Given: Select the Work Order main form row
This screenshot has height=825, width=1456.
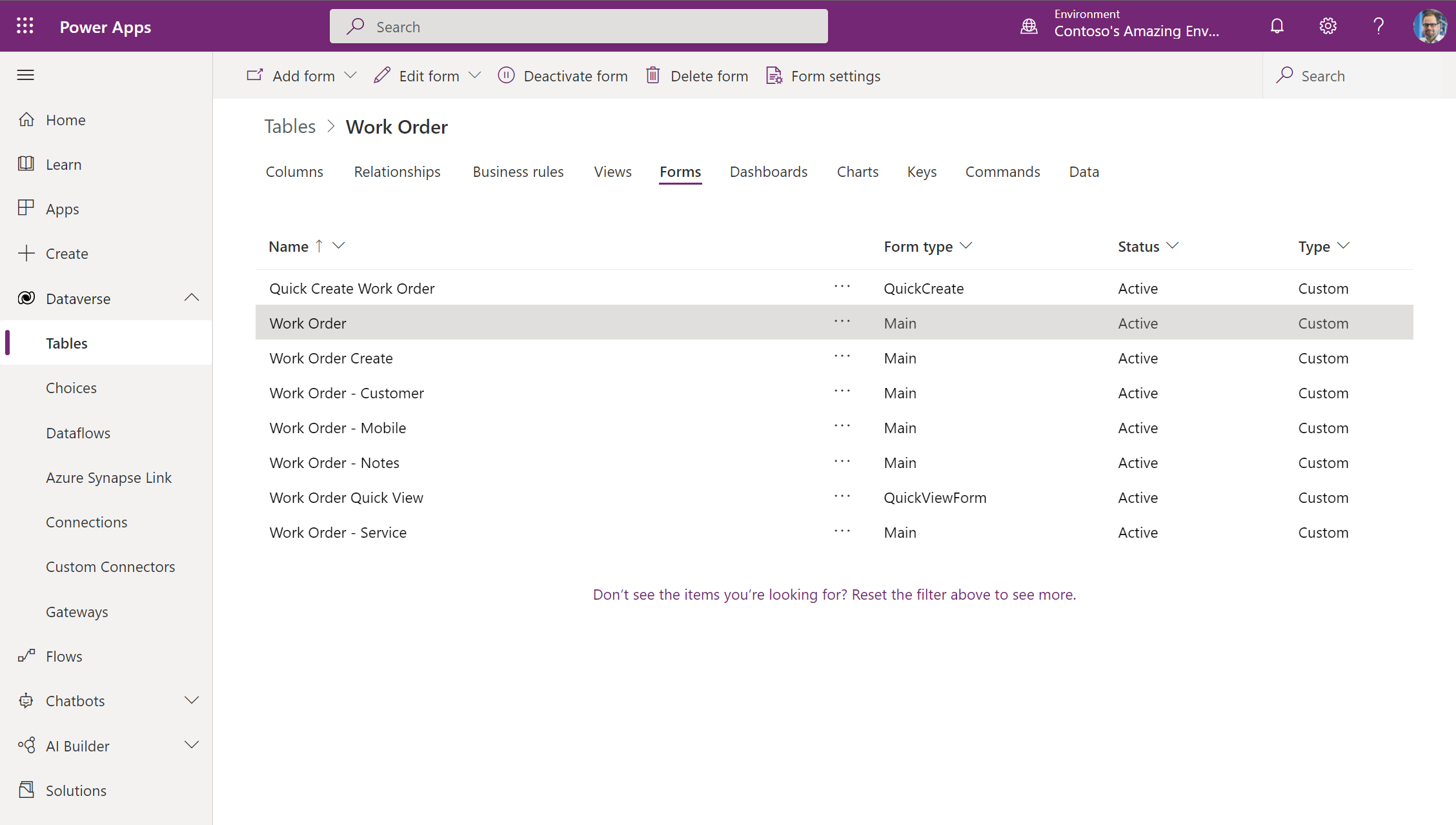Looking at the screenshot, I should 834,322.
